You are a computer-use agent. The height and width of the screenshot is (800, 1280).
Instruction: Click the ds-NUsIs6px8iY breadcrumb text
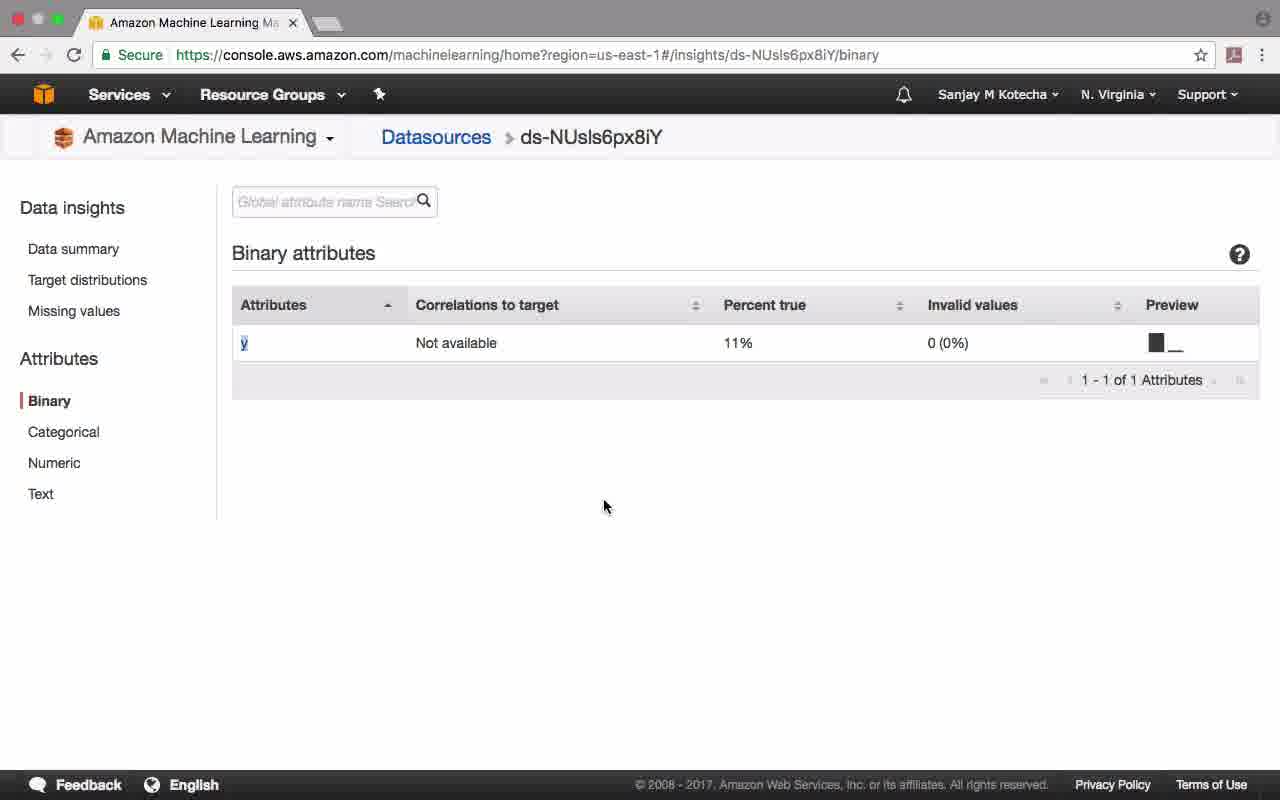(x=591, y=137)
